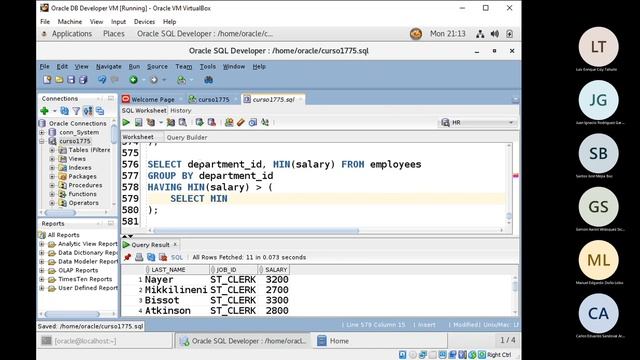Print the query result grid
Image resolution: width=640 pixels, height=360 pixels.
pos(139,257)
